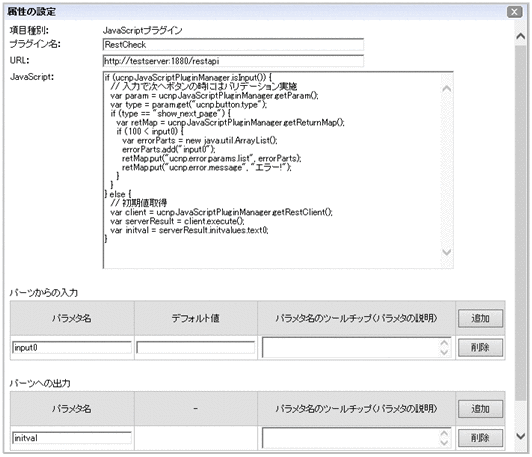
Task: Click パラメタ名 header in パーツからの入力 table
Action: pyautogui.click(x=72, y=318)
